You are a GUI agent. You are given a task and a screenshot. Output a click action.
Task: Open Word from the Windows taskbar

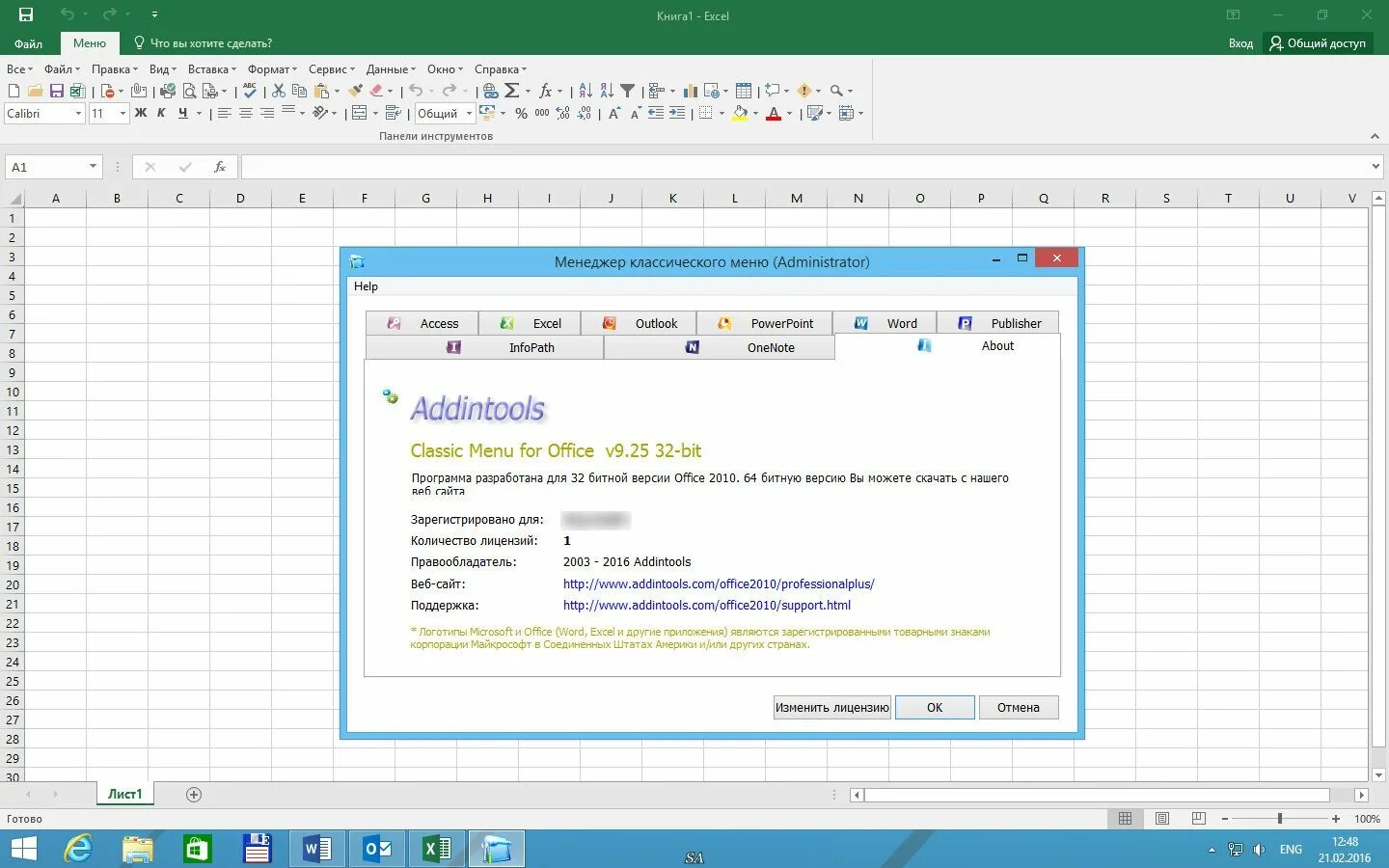317,849
